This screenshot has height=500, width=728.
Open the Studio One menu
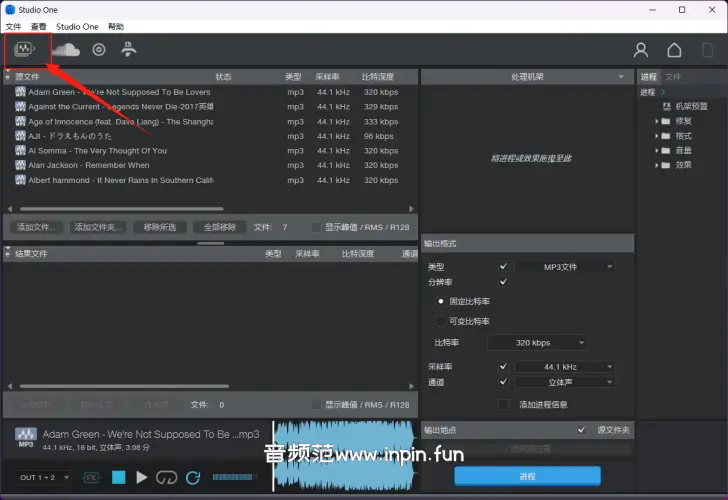[77, 26]
